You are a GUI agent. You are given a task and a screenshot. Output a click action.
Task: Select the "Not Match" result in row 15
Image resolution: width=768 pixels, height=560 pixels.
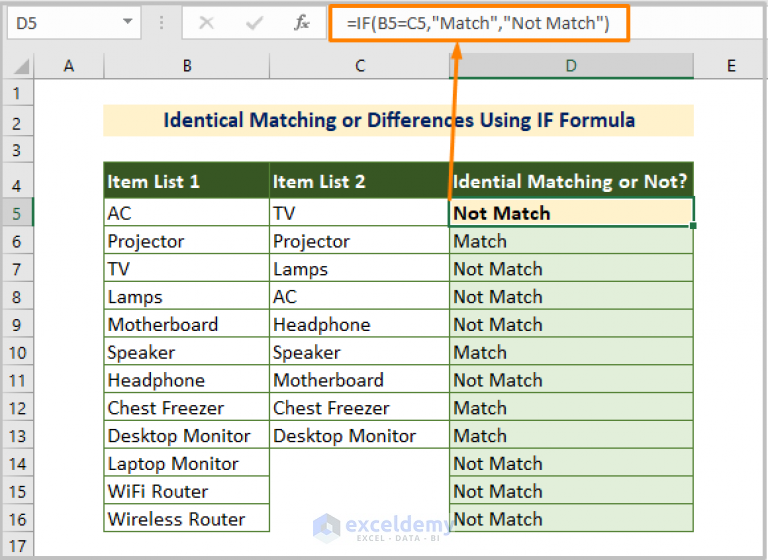pos(571,491)
